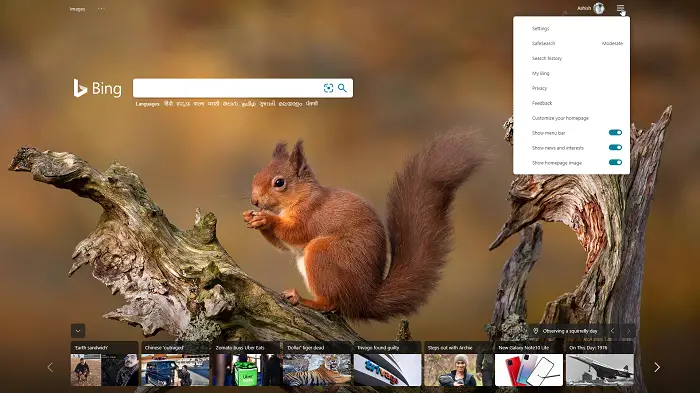Open Settings from the menu

tap(541, 29)
